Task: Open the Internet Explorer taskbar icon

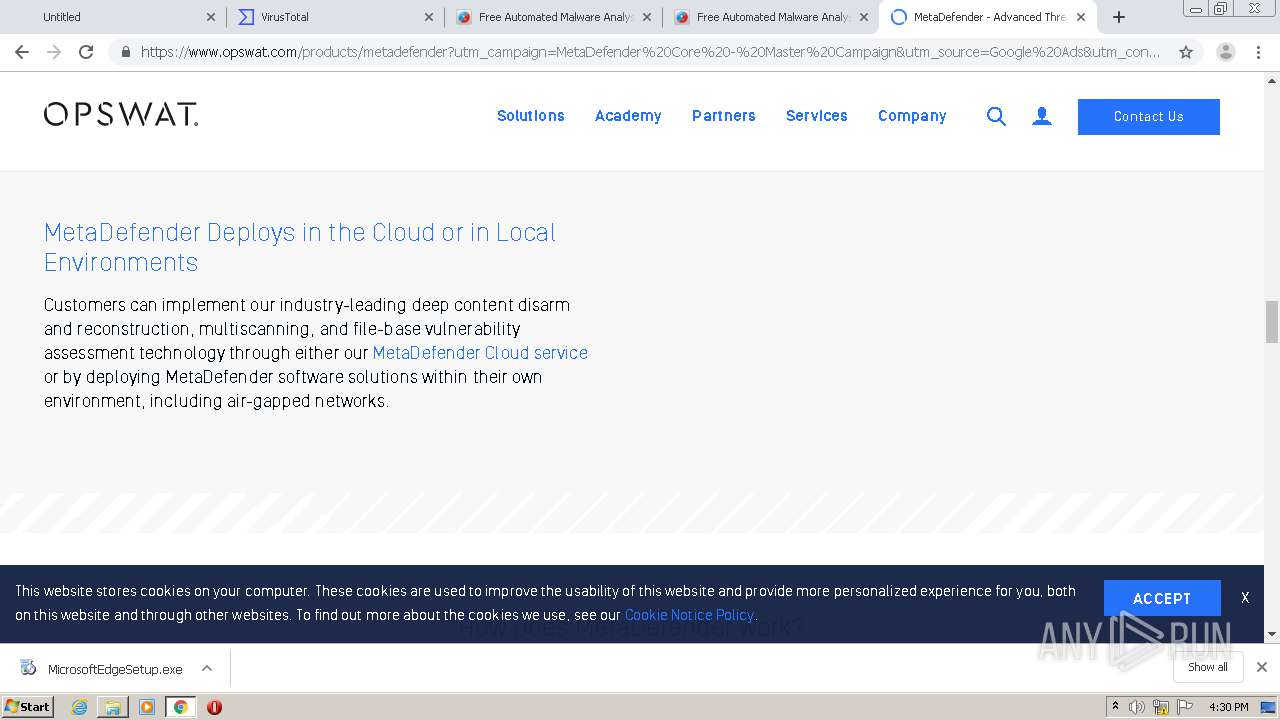Action: tap(79, 707)
